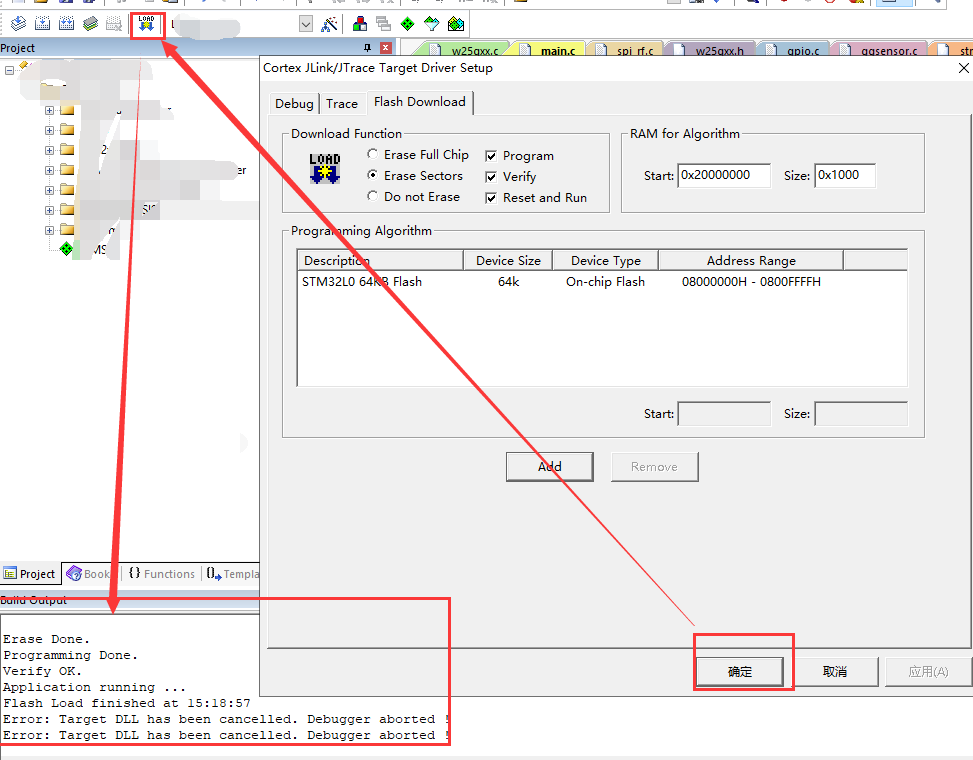Viewport: 973px width, 760px height.
Task: Click the 'Flash Load finished at 15:18:57' output line
Action: click(127, 703)
